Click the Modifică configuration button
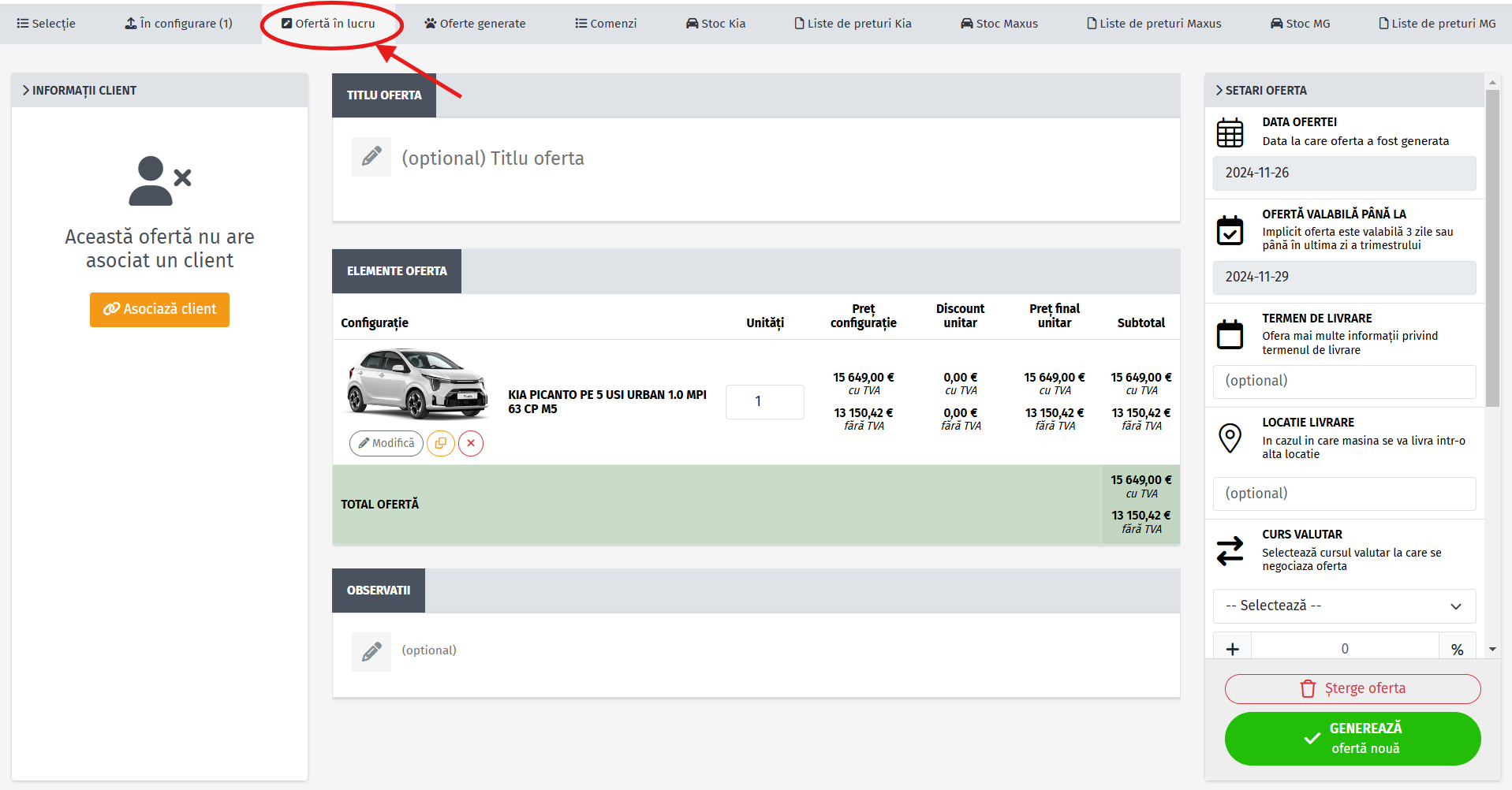The width and height of the screenshot is (1512, 790). pos(386,443)
